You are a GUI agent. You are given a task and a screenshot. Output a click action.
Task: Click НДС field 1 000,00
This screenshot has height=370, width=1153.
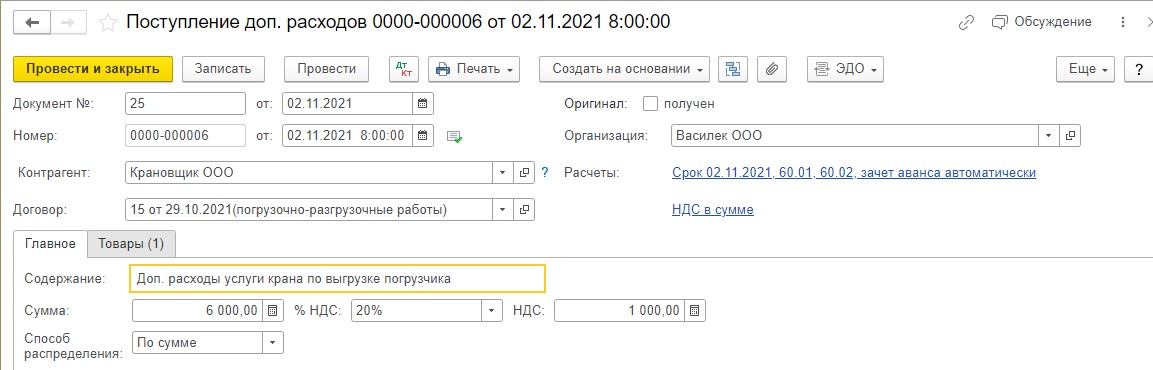(x=619, y=310)
